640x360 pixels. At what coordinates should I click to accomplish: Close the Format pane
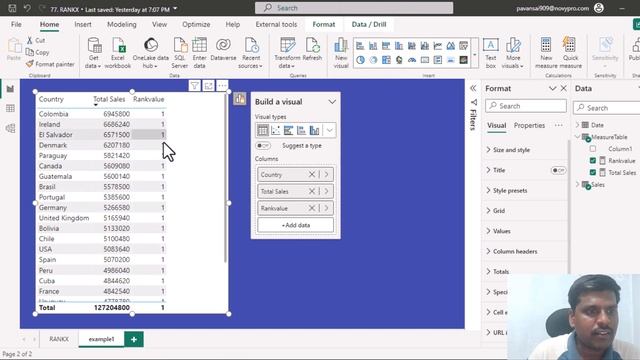(x=564, y=88)
